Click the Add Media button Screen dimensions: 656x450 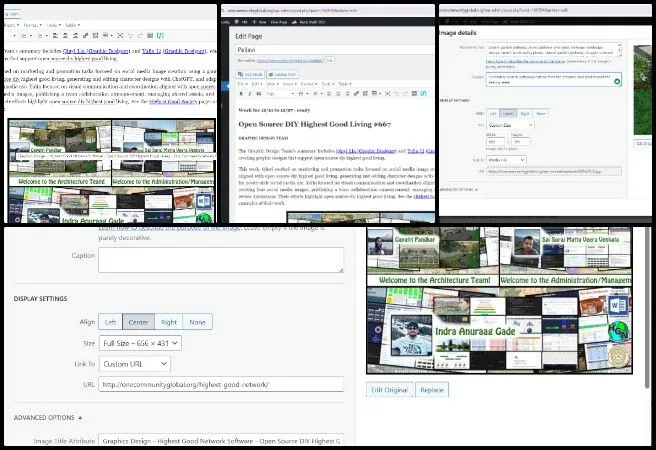tap(250, 74)
